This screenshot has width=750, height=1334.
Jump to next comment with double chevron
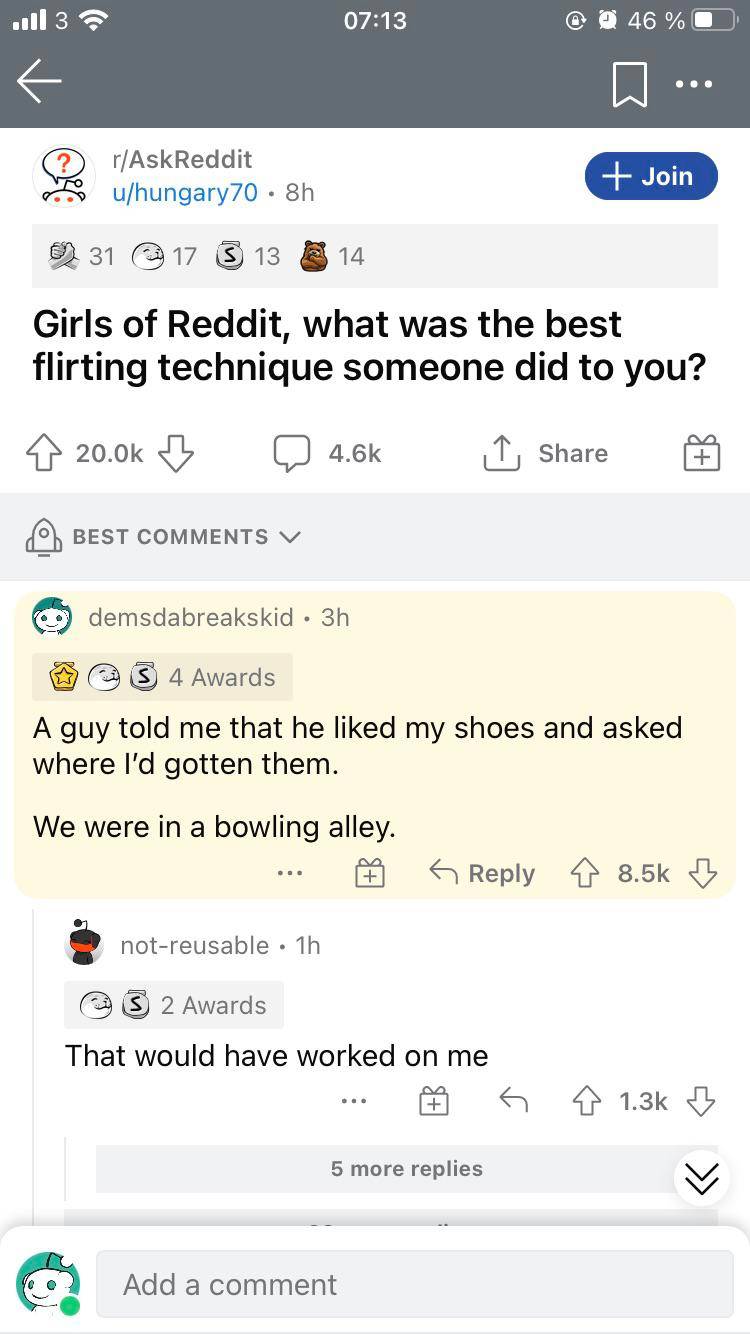tap(701, 1180)
